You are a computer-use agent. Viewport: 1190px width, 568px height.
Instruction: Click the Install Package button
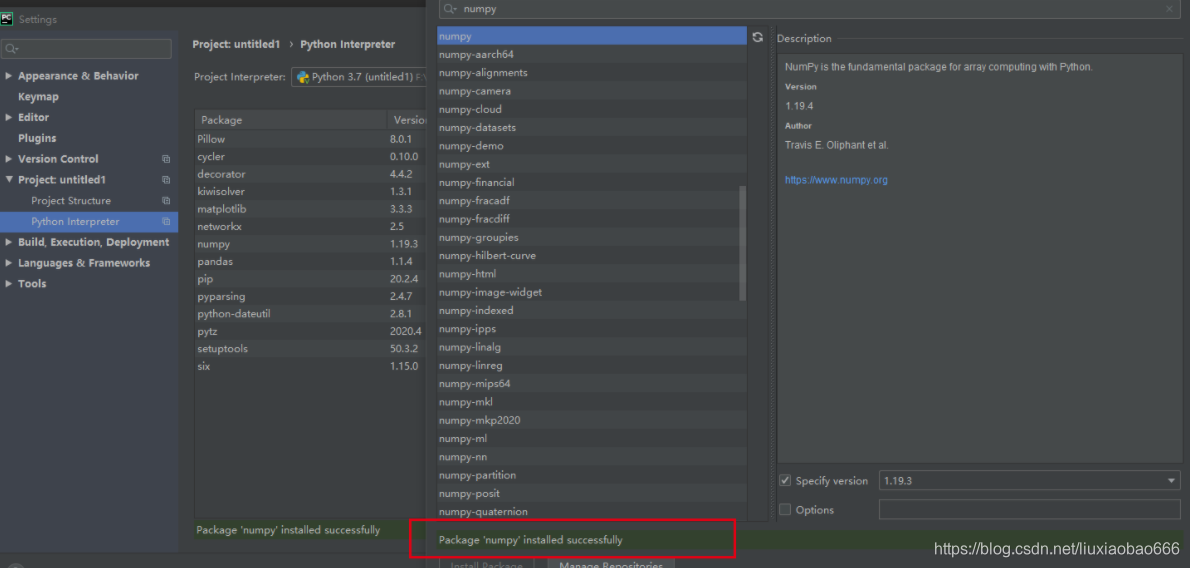coord(486,563)
